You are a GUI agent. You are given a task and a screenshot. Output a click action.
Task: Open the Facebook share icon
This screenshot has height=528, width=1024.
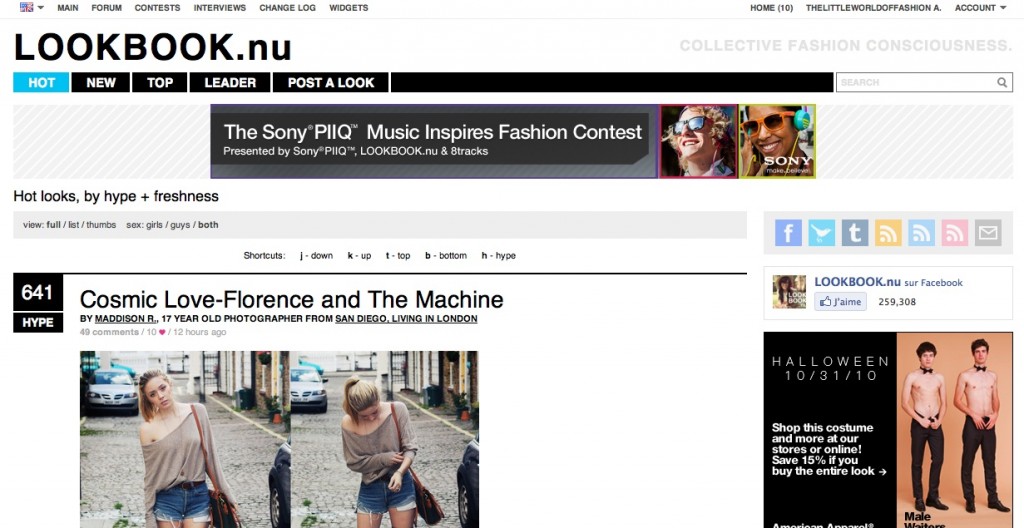788,233
